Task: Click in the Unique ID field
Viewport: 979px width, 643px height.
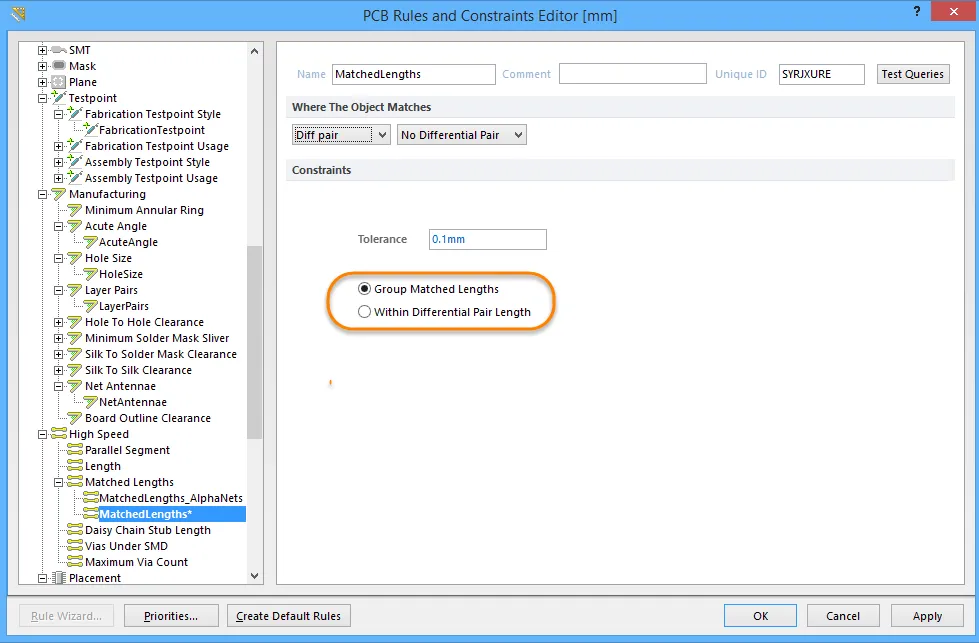Action: (822, 74)
